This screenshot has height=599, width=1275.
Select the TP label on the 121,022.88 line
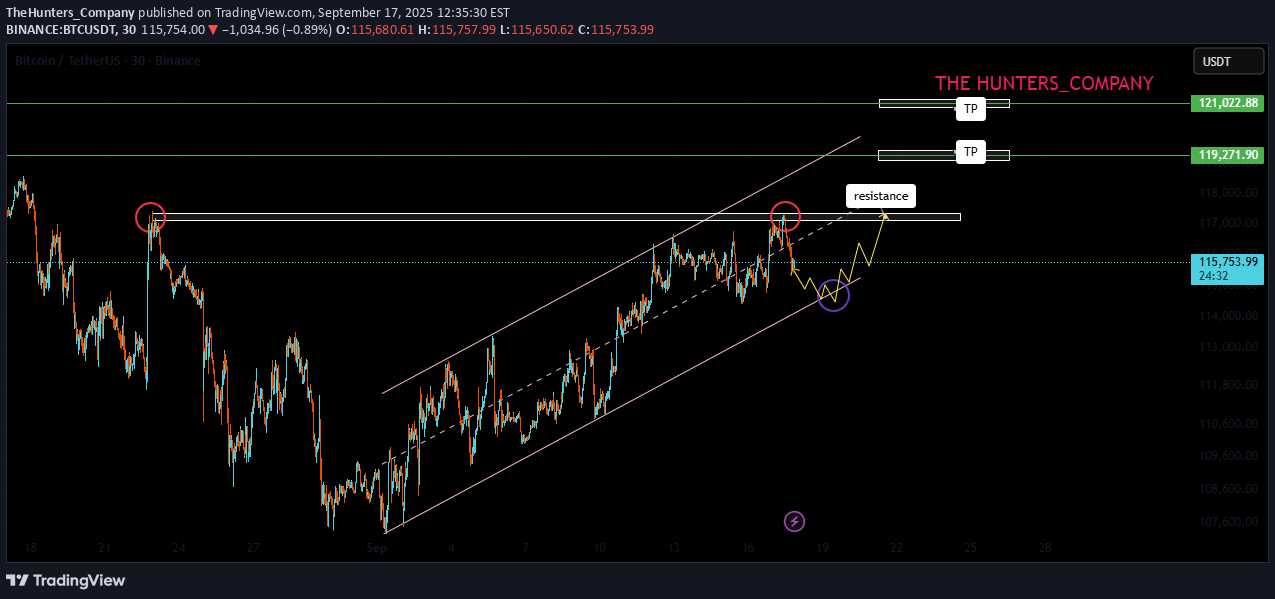pyautogui.click(x=970, y=109)
